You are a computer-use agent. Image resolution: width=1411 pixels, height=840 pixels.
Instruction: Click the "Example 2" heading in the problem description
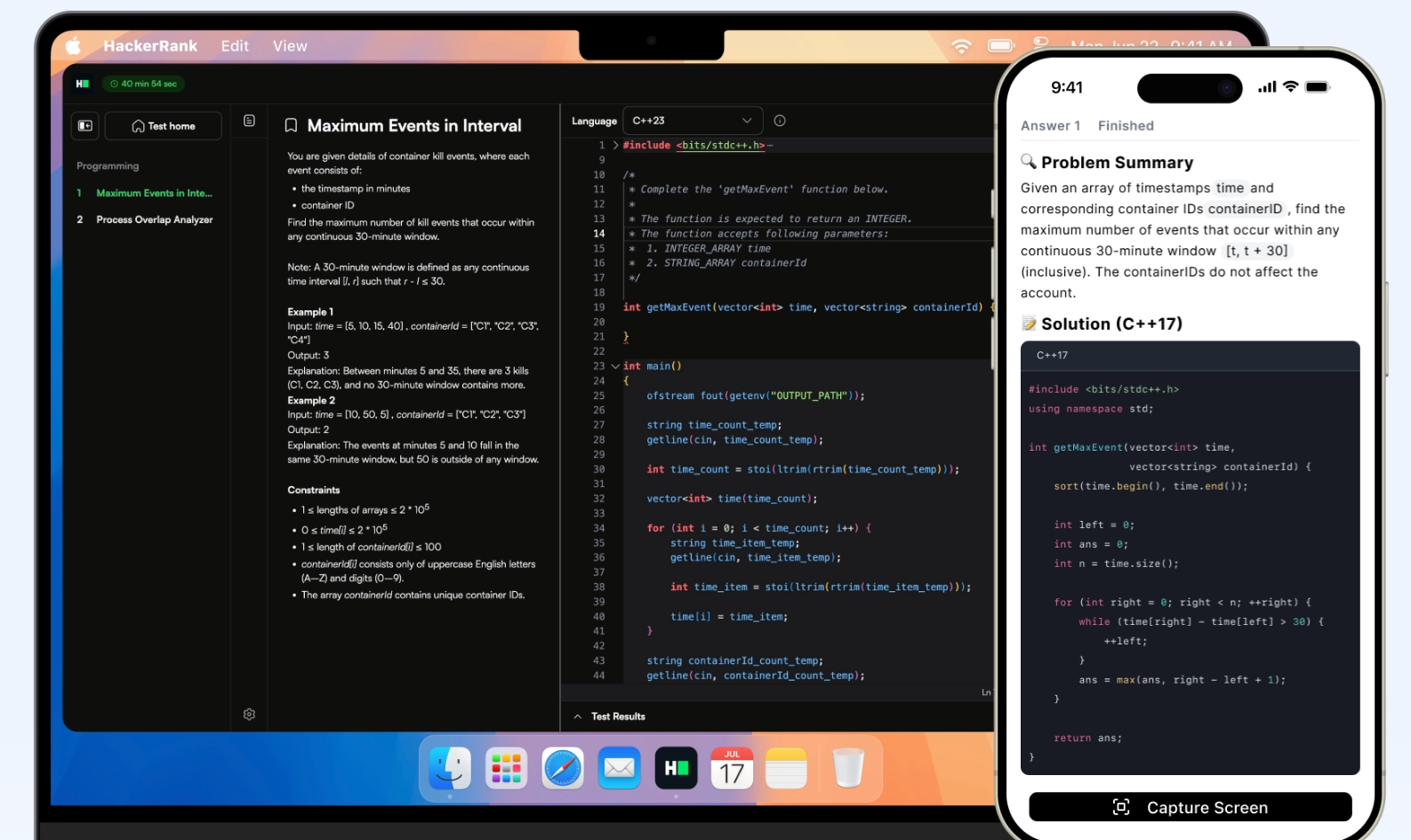(x=311, y=400)
